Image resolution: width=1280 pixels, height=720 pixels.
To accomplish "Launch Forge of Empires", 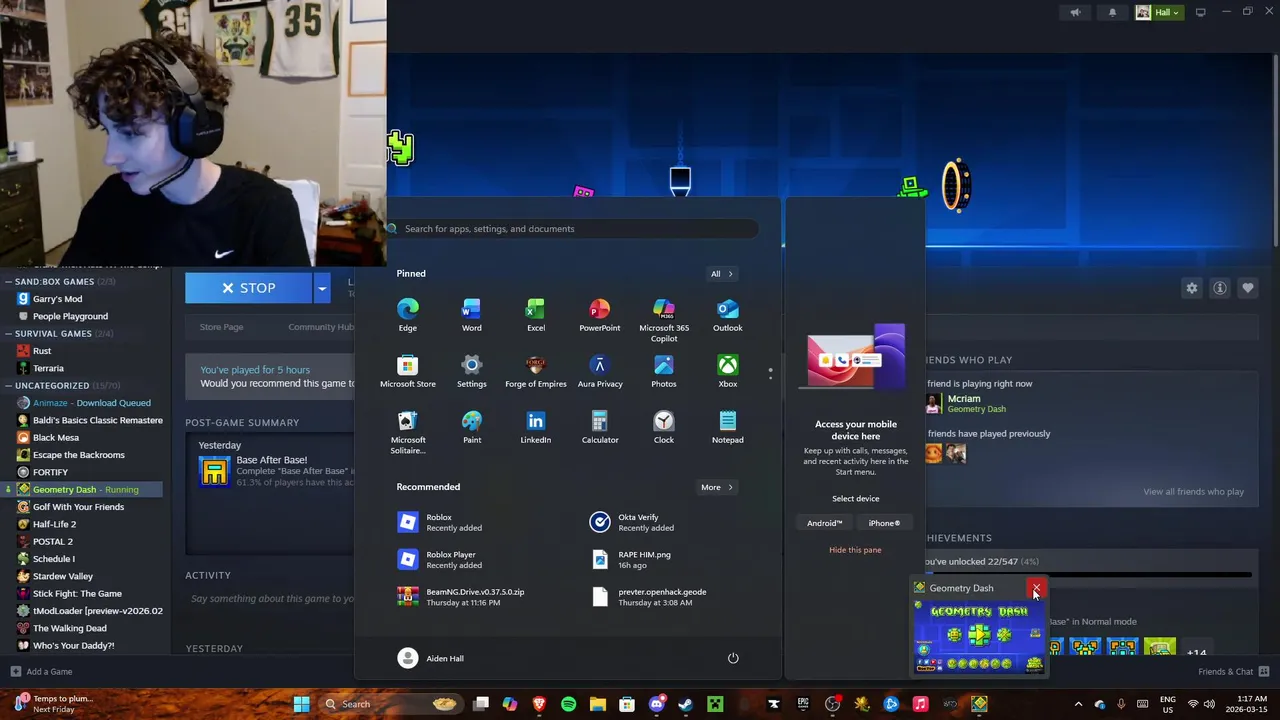I will (x=535, y=371).
